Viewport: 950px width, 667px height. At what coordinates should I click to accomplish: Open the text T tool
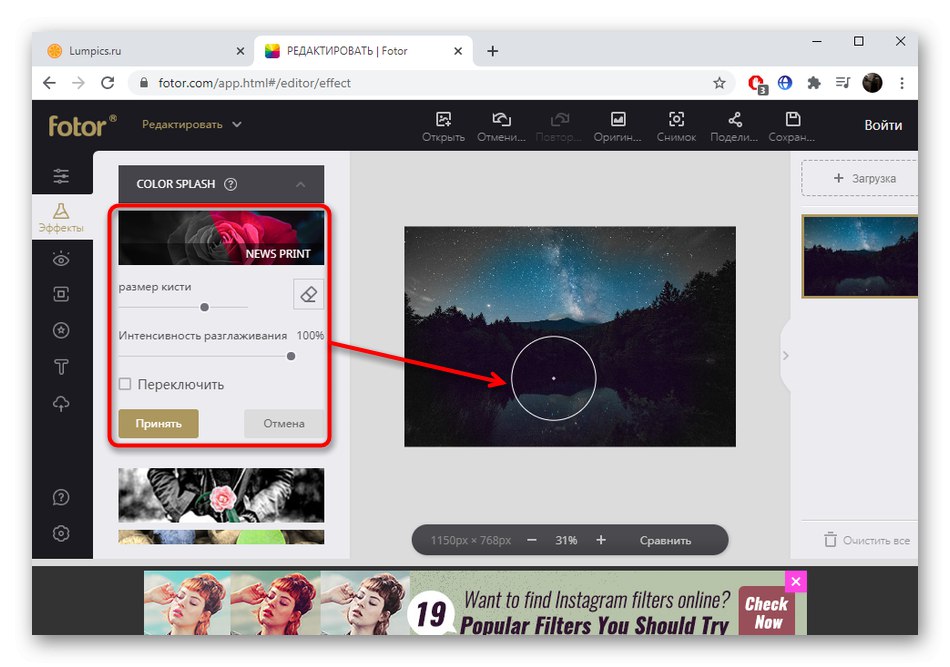pos(61,367)
